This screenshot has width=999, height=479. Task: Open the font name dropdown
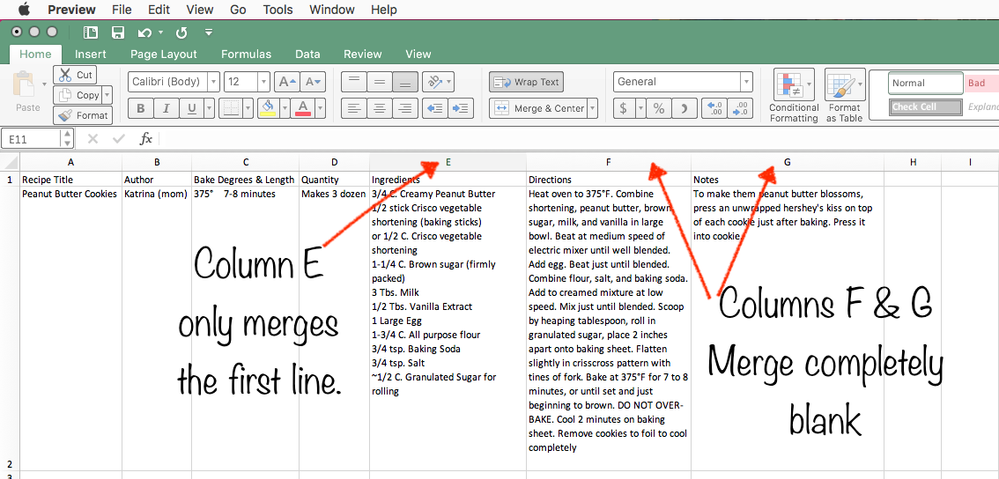tap(214, 82)
